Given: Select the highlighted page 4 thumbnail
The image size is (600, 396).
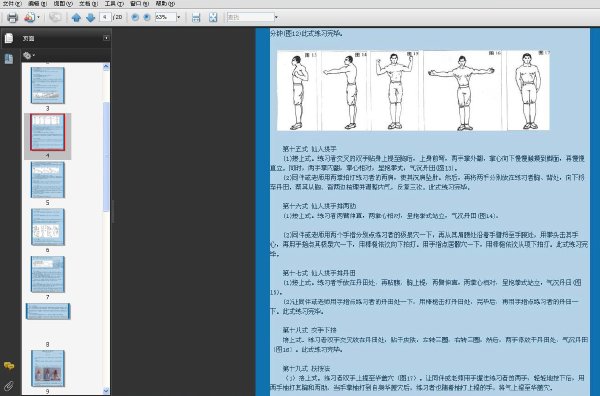Looking at the screenshot, I should pyautogui.click(x=47, y=132).
